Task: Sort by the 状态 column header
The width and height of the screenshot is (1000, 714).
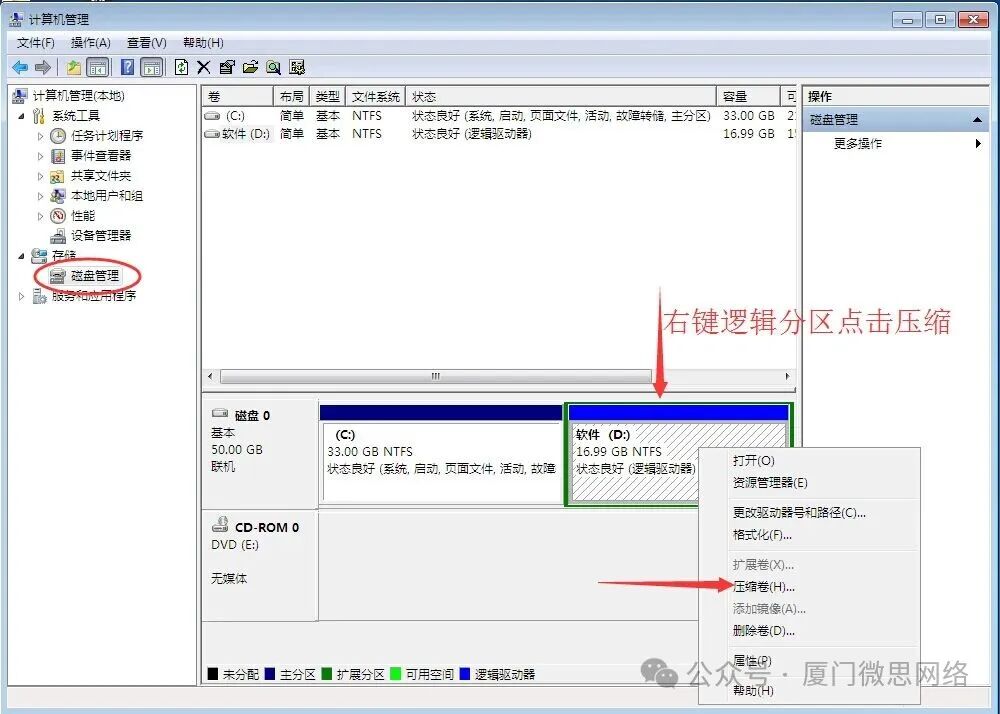Action: coord(561,96)
